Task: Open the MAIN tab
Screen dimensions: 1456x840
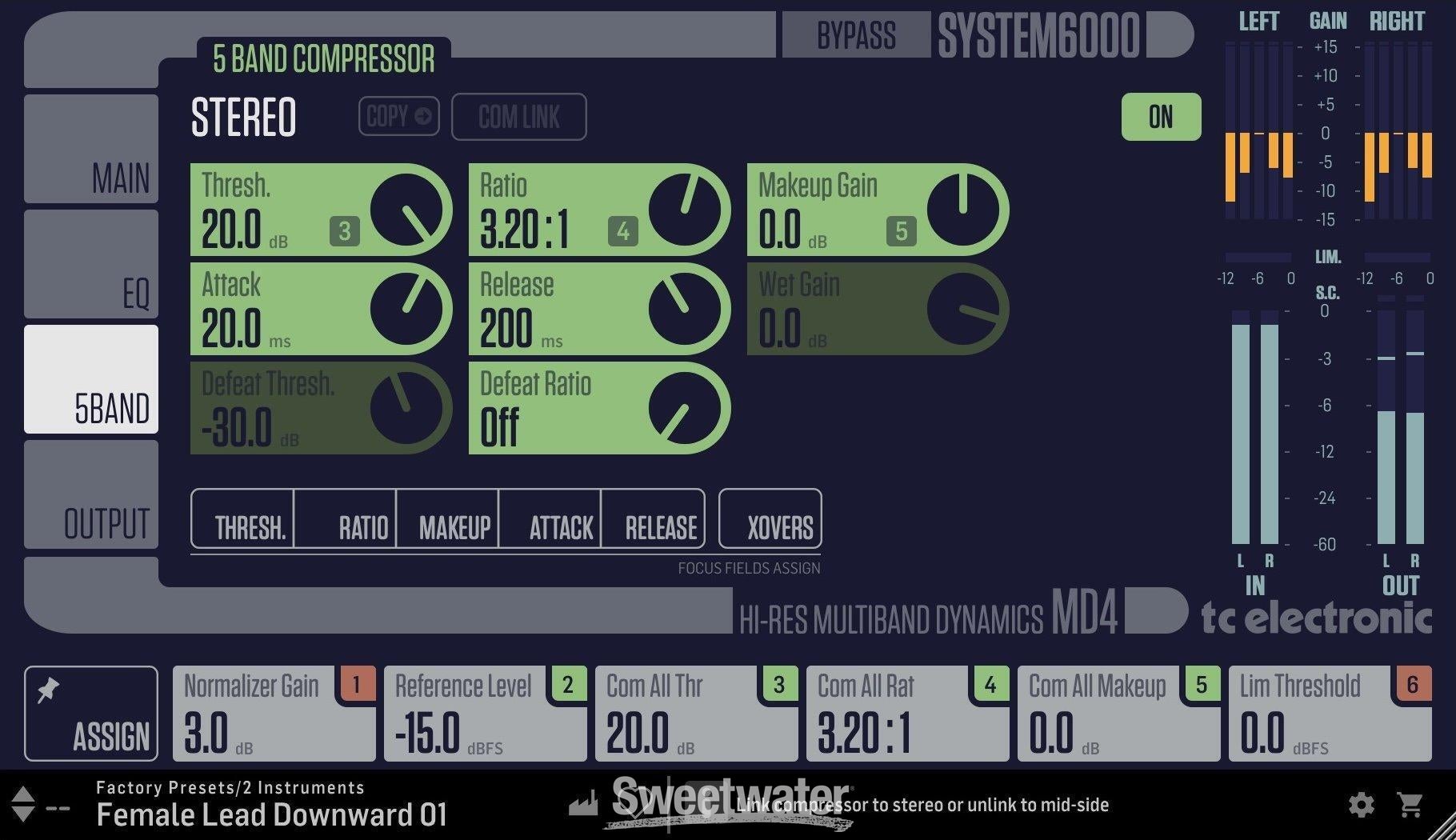Action: (x=91, y=149)
